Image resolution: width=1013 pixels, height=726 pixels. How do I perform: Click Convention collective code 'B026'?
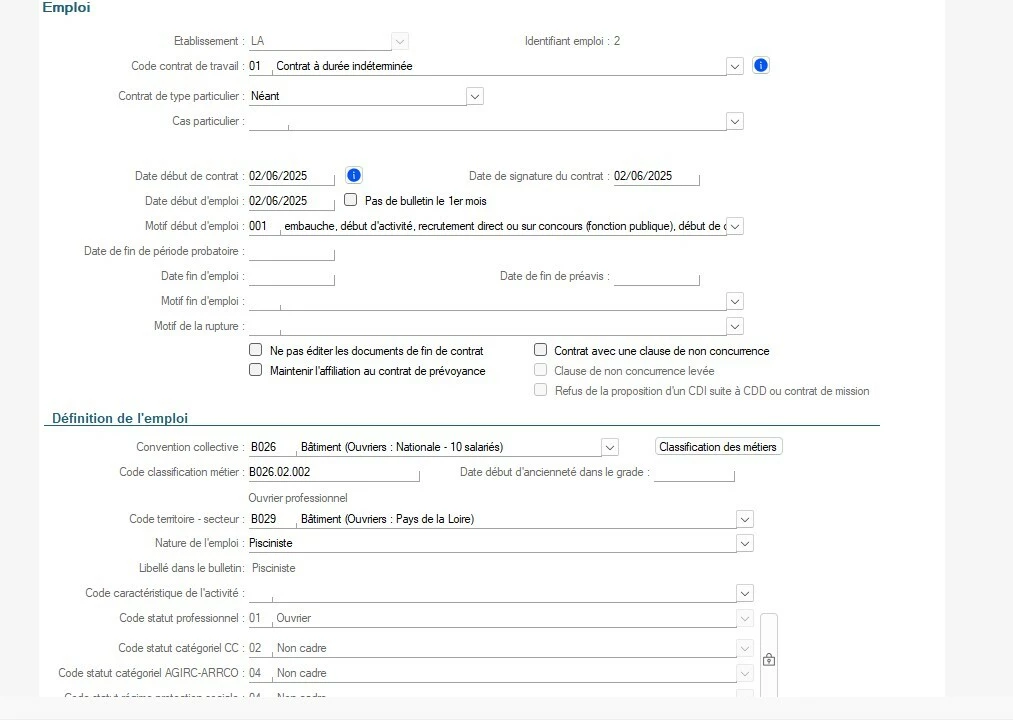coord(264,447)
